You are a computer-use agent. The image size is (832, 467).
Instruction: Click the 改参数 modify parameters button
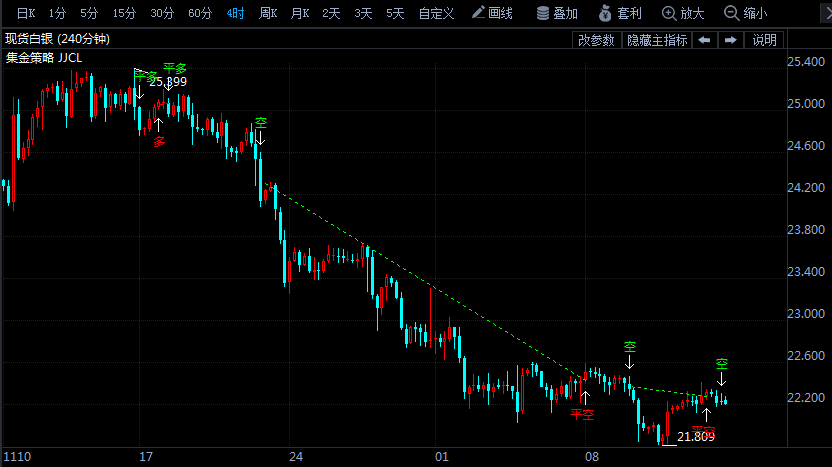pos(596,40)
